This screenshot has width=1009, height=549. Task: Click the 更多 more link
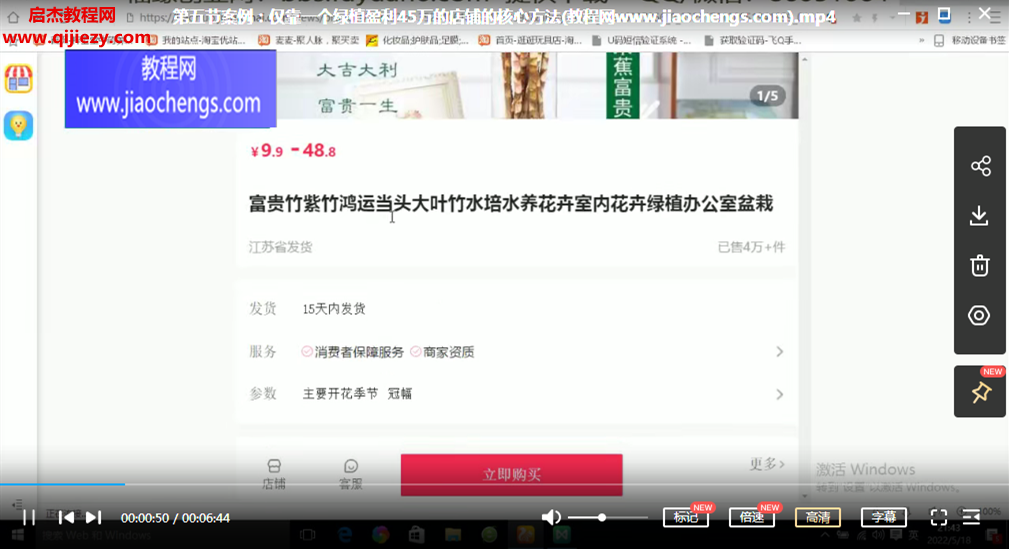(x=767, y=463)
